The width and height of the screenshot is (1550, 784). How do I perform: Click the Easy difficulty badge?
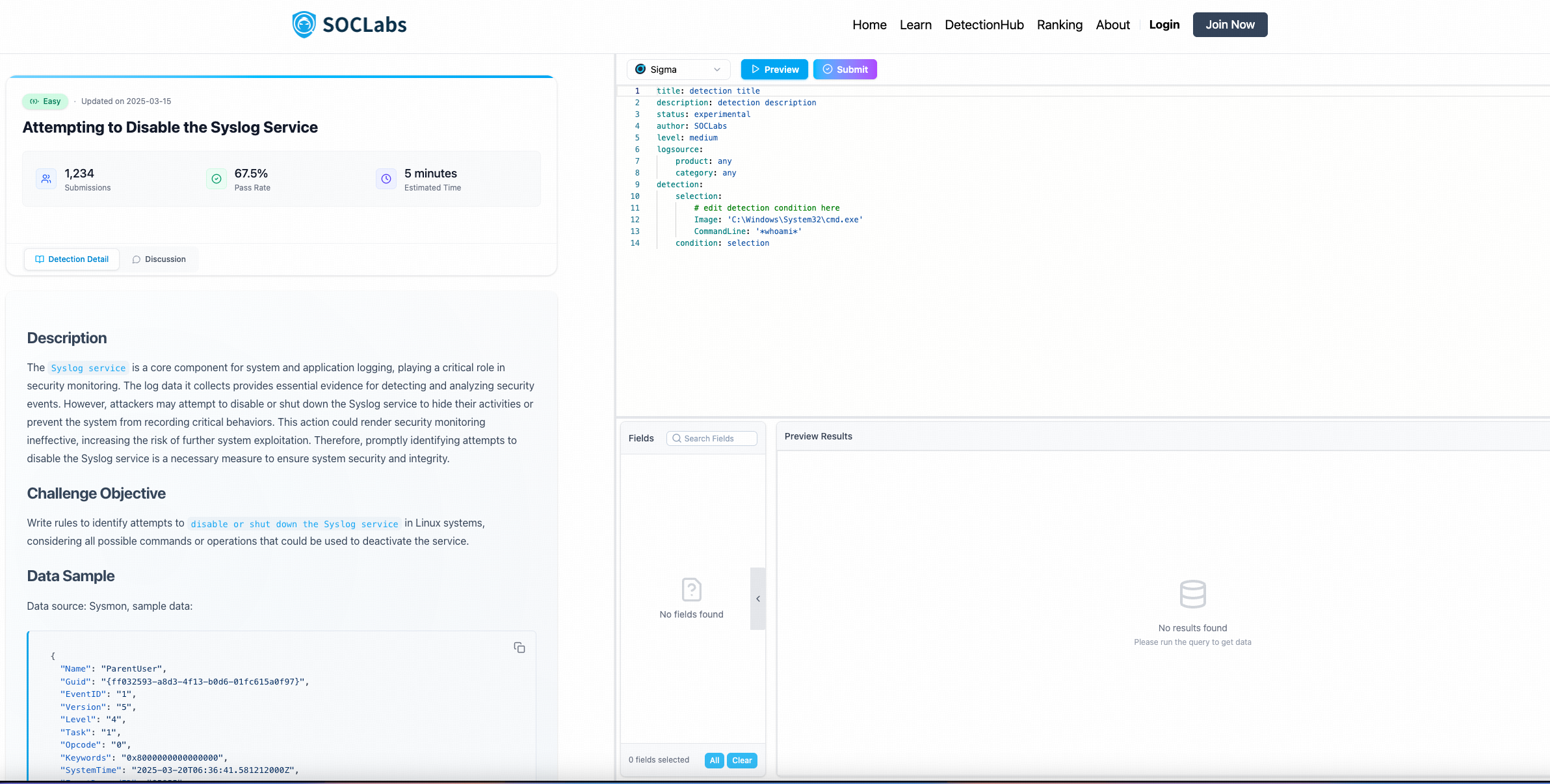(x=46, y=101)
